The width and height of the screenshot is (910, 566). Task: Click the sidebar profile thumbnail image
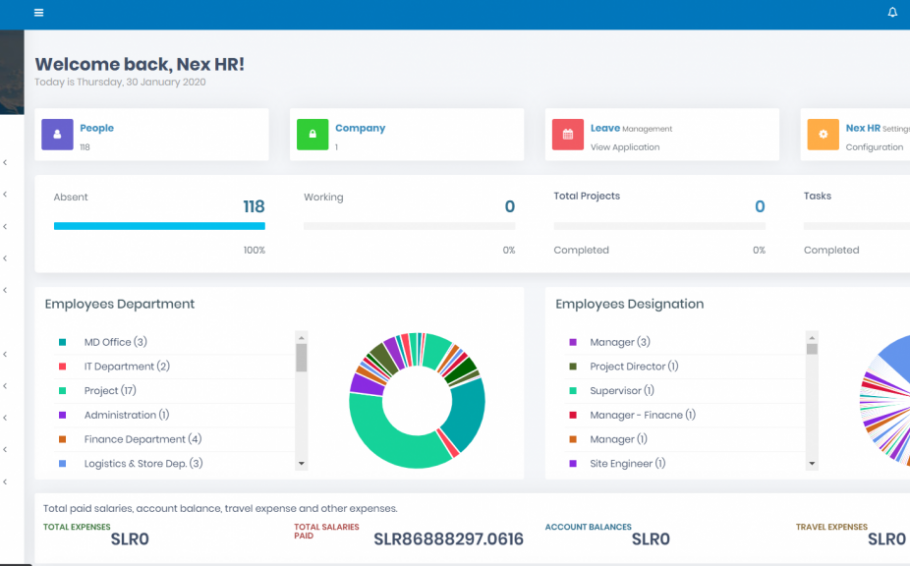(12, 72)
